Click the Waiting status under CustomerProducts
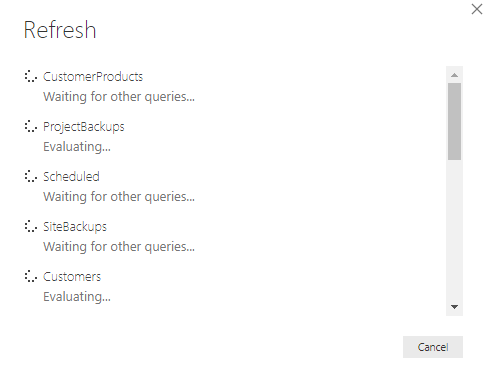Viewport: 490px width, 365px height. pyautogui.click(x=119, y=97)
